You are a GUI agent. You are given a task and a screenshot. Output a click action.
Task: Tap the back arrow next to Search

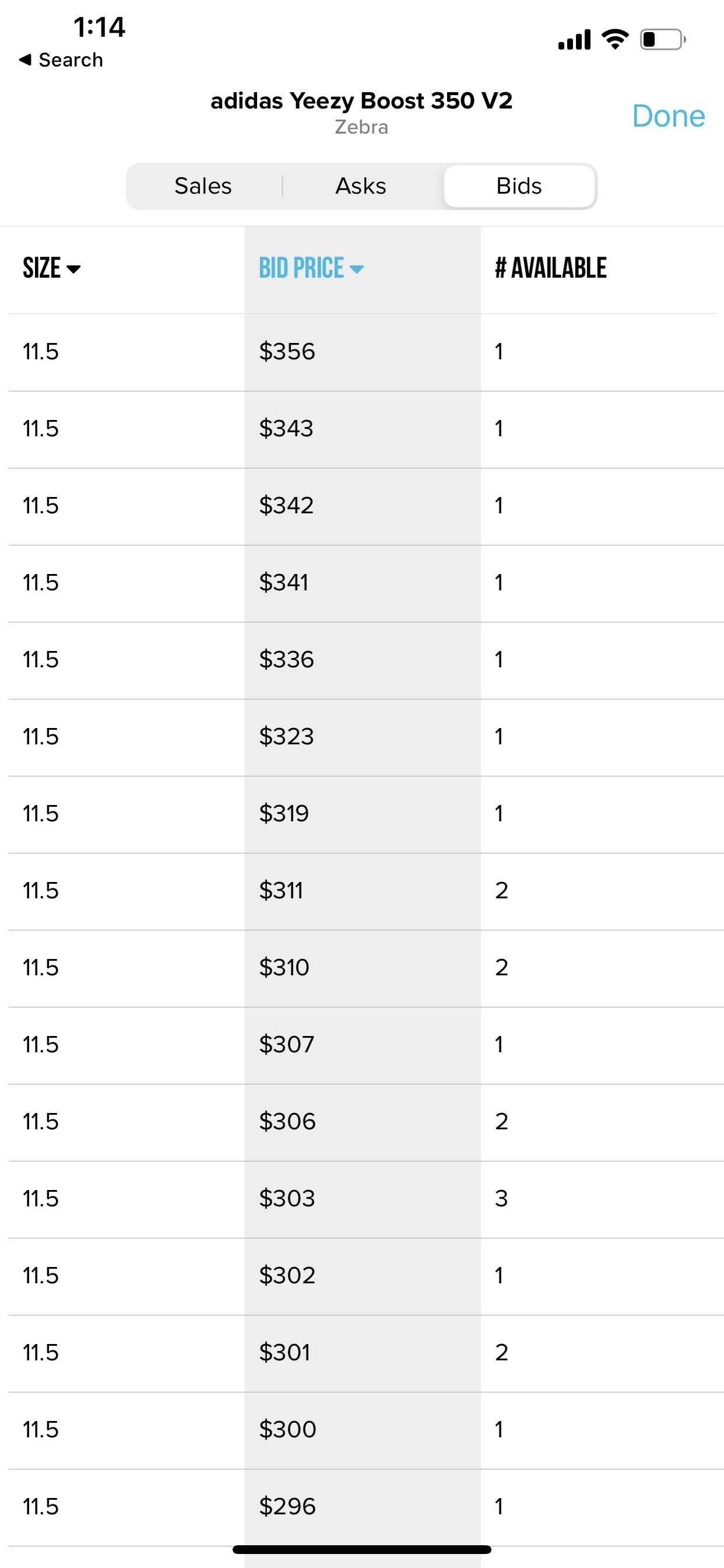point(25,60)
